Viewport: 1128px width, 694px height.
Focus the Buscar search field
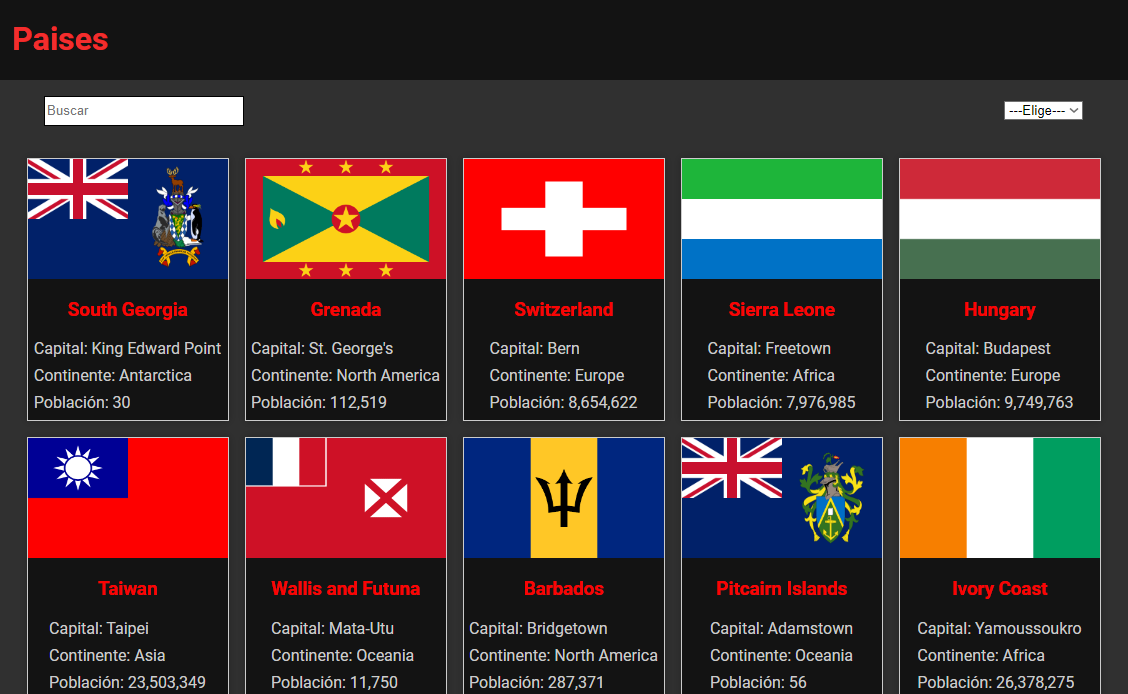[x=144, y=111]
